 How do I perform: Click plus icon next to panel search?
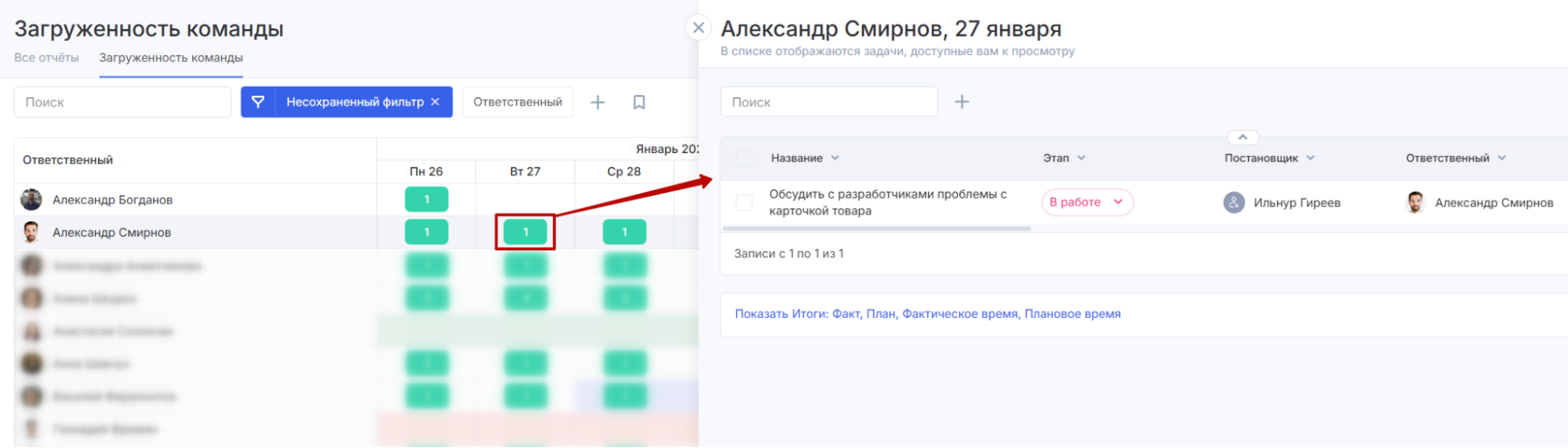tap(962, 102)
